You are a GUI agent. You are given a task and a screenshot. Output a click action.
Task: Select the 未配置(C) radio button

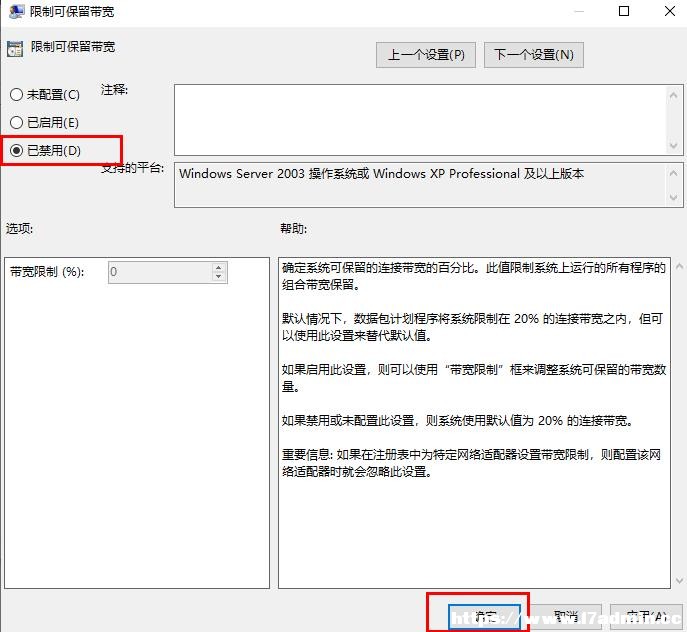(45, 95)
